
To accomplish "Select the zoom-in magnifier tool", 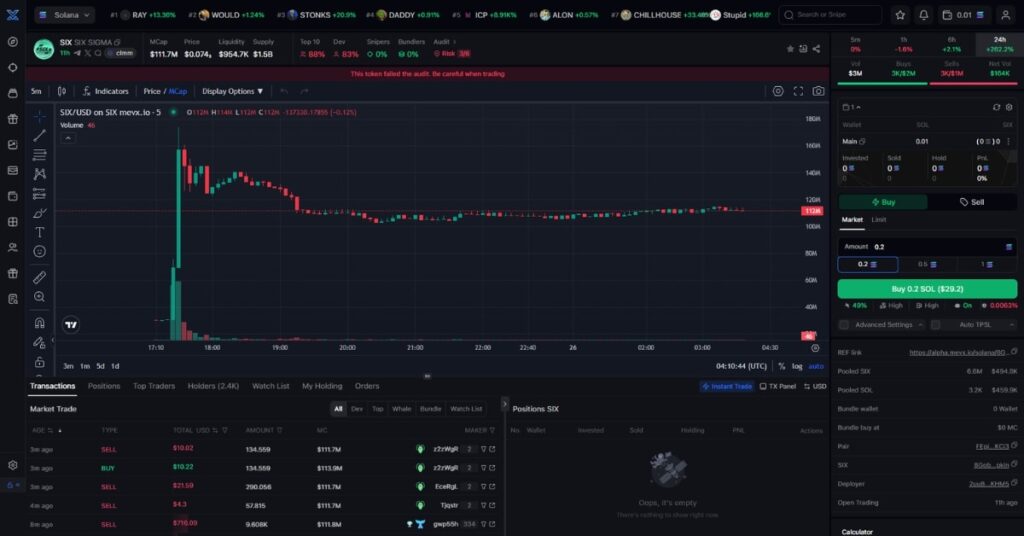I will [39, 297].
